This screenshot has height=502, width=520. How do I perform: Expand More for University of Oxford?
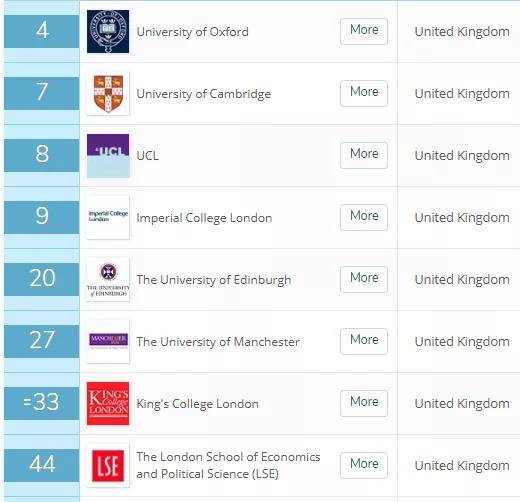[x=364, y=31]
